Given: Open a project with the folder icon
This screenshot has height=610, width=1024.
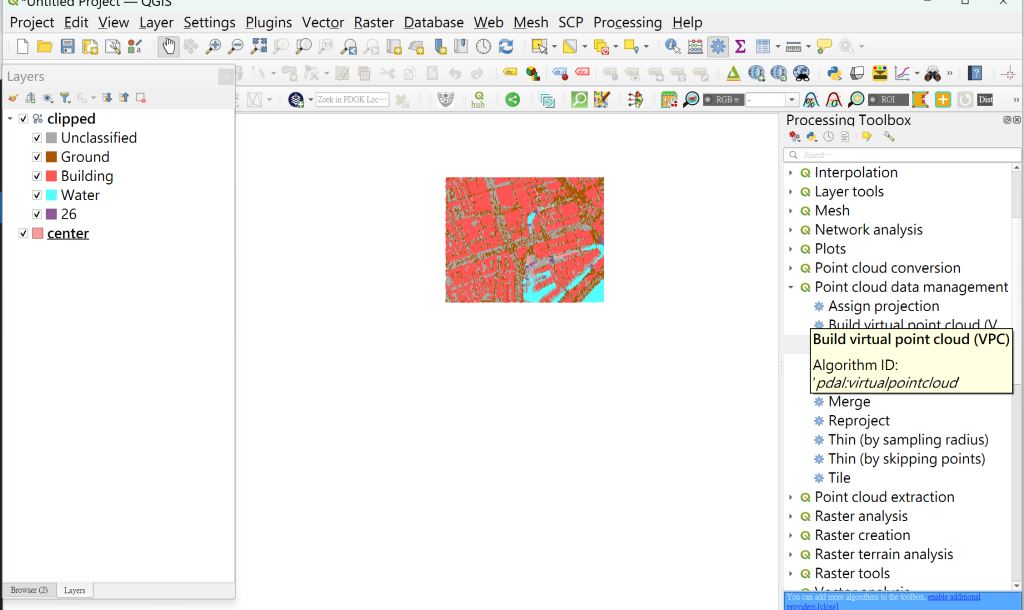Looking at the screenshot, I should (44, 46).
